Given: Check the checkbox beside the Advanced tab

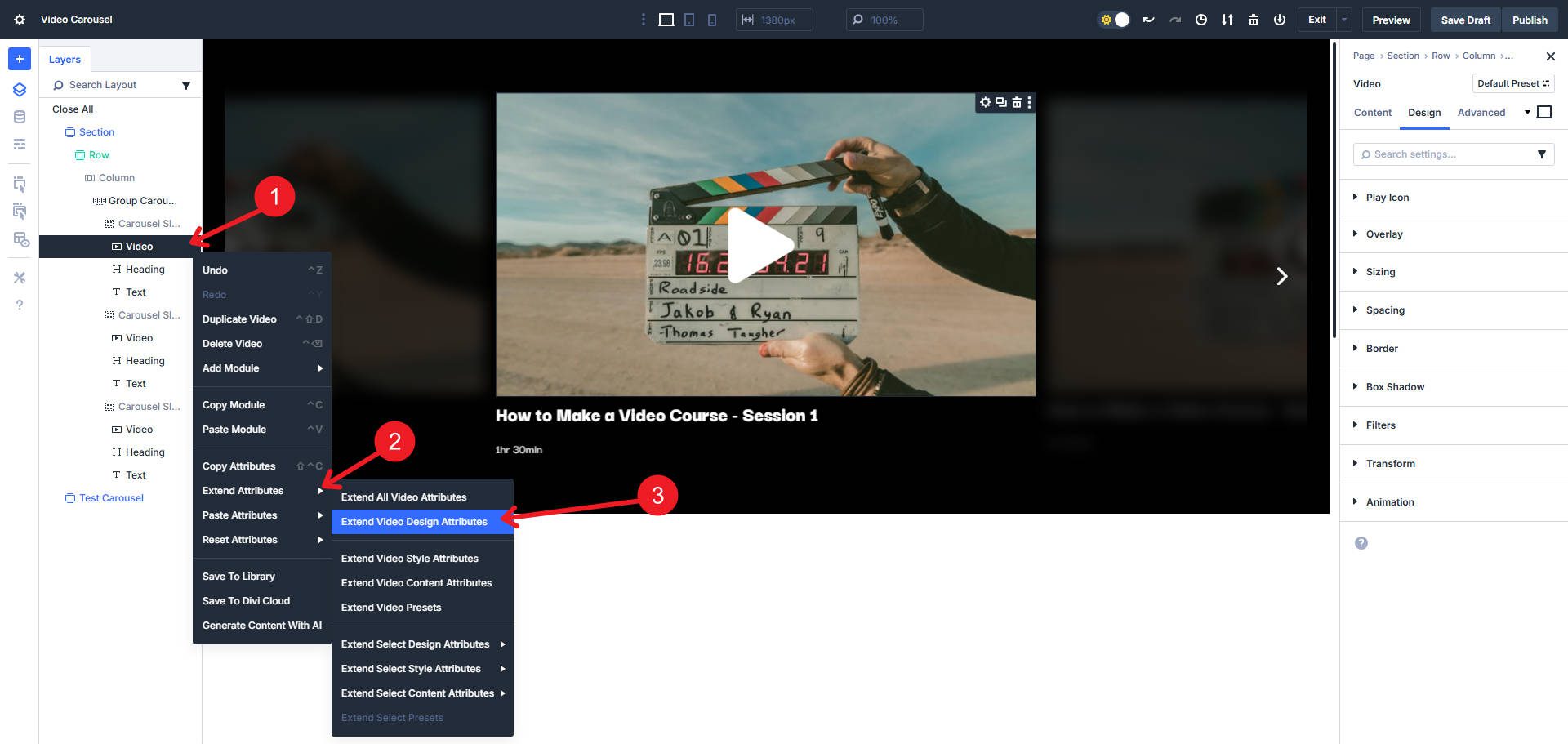Looking at the screenshot, I should (x=1543, y=112).
